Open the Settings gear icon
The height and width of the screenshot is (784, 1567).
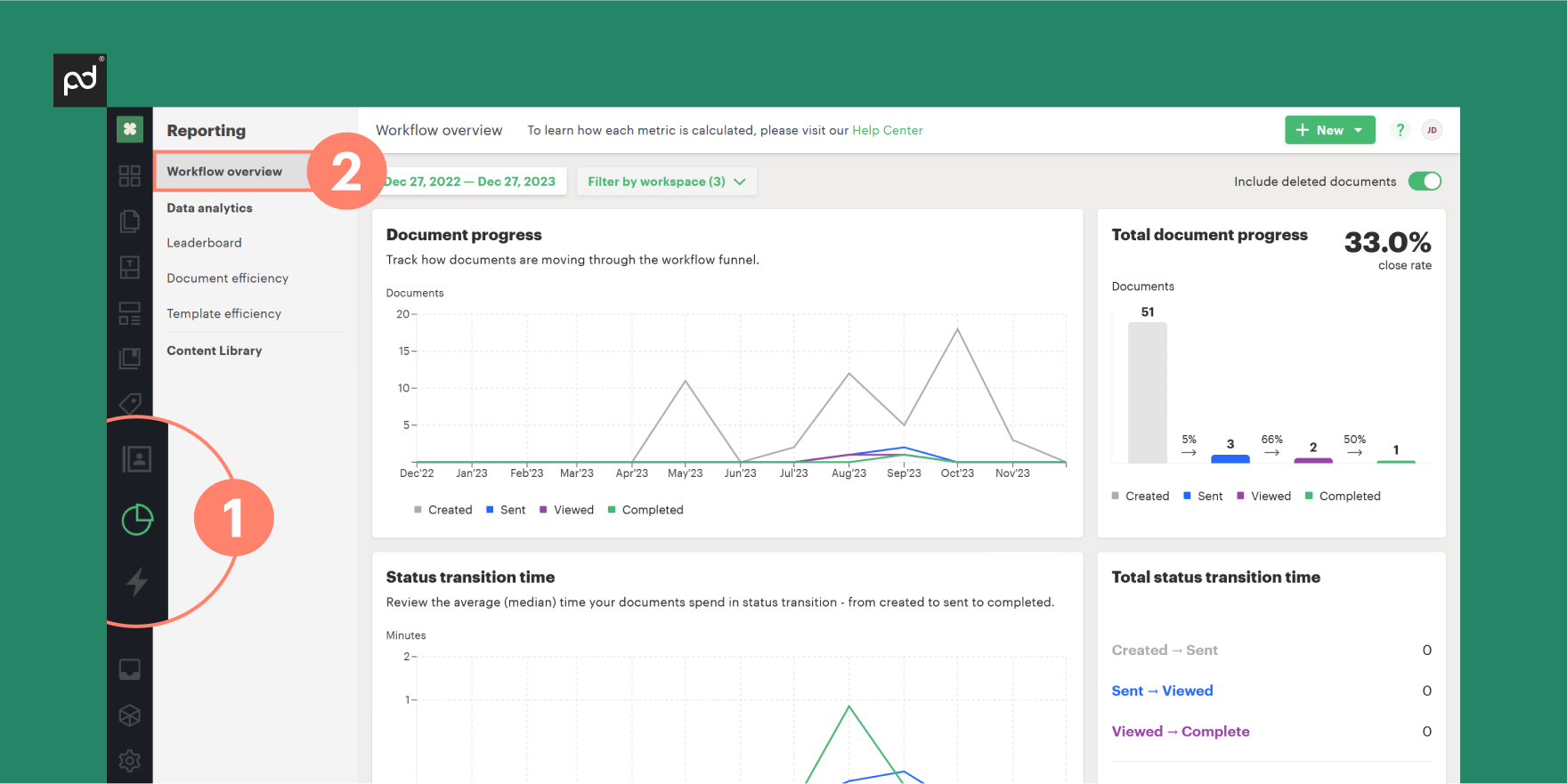[130, 761]
